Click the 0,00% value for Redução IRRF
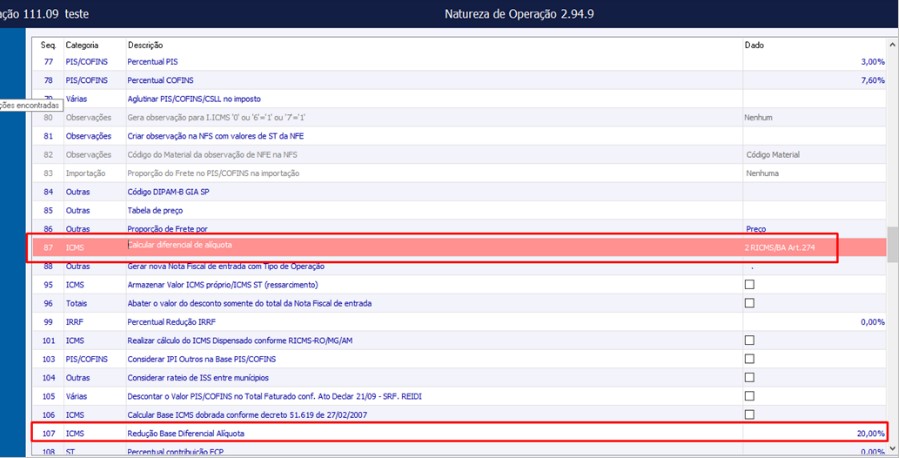 (873, 322)
